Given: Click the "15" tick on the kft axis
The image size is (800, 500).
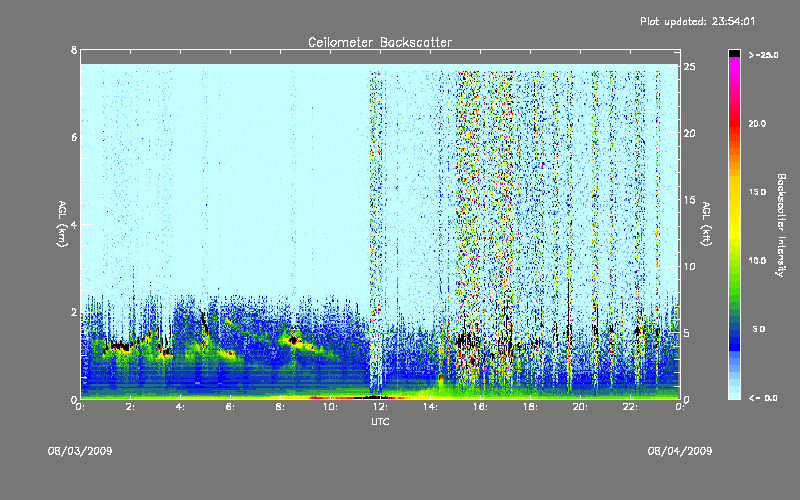Looking at the screenshot, I should tap(690, 200).
